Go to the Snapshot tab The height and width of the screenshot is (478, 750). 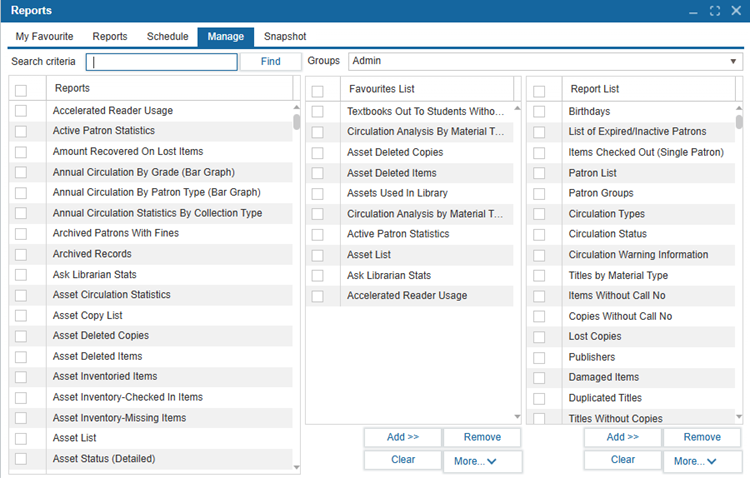click(x=285, y=36)
